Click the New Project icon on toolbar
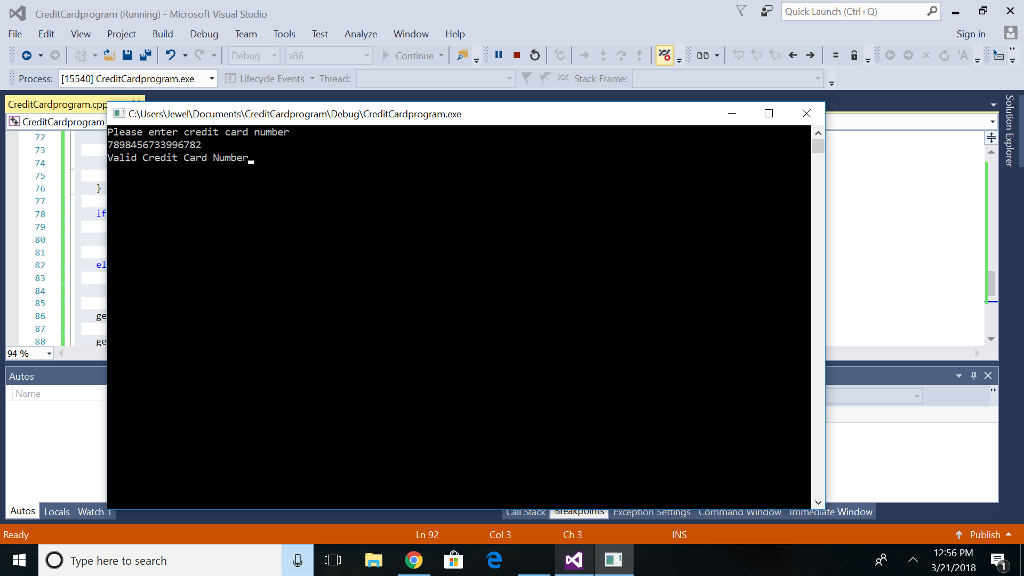1024x576 pixels. [x=79, y=55]
